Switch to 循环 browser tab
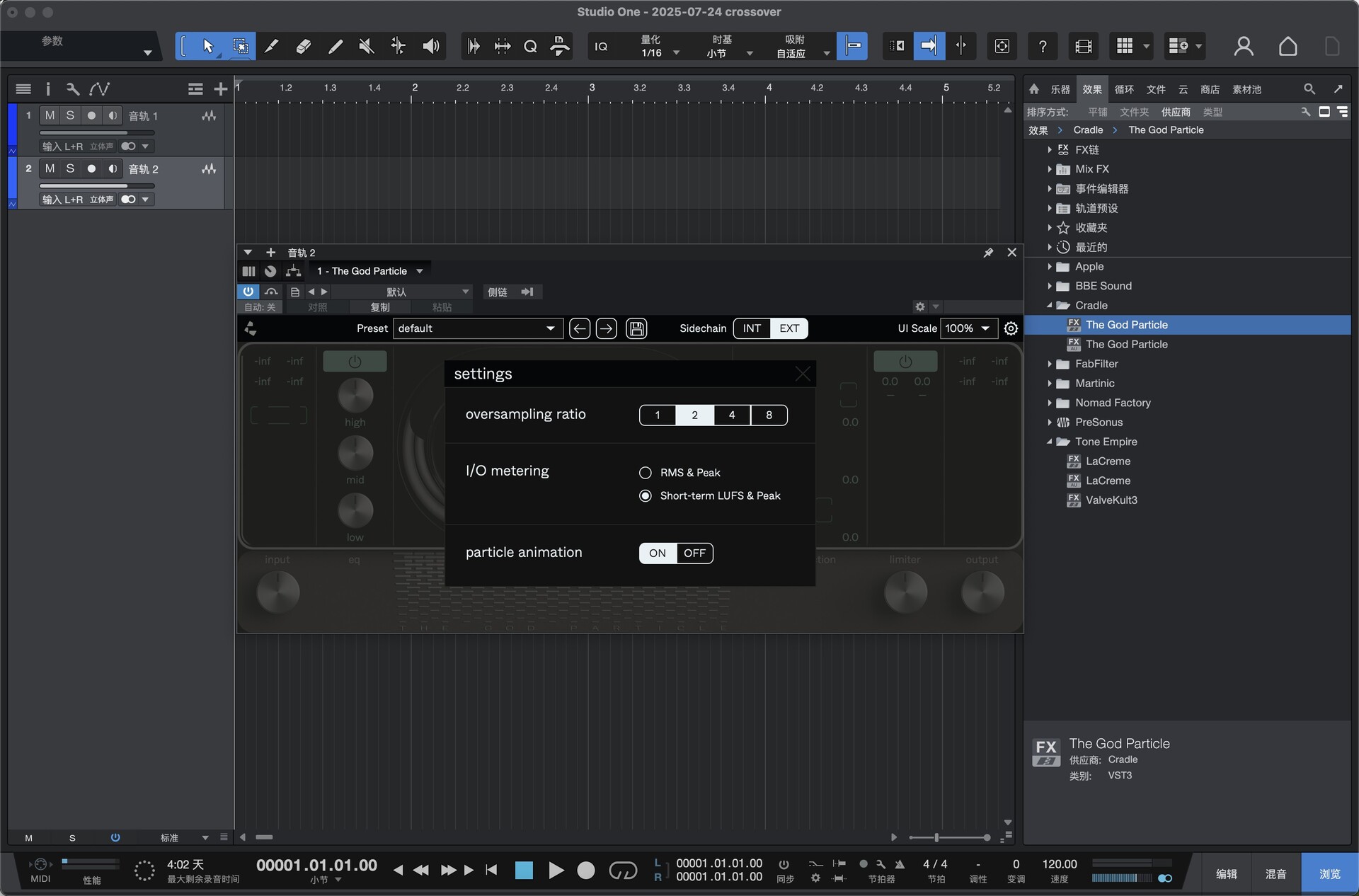The height and width of the screenshot is (896, 1359). 1124,89
